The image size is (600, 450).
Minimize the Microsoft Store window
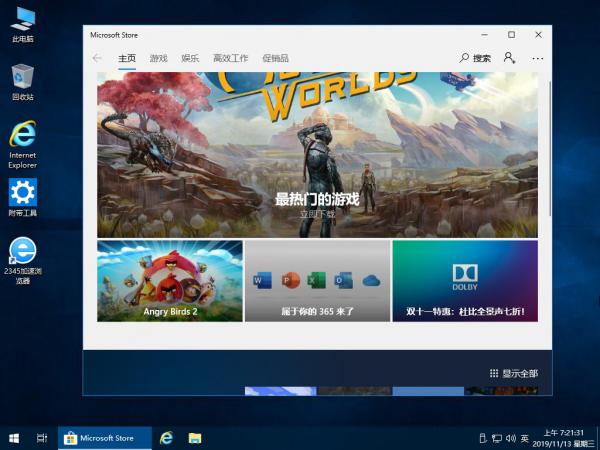click(x=484, y=35)
